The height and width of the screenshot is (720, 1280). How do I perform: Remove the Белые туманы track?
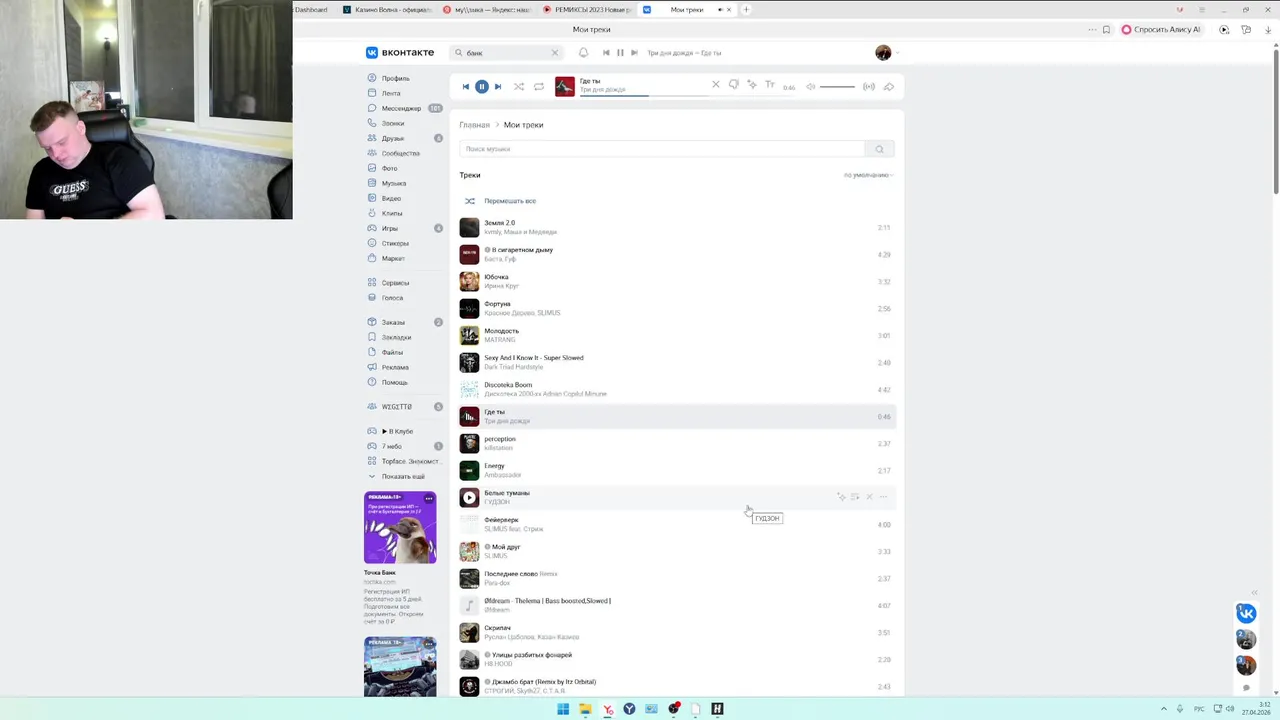tap(869, 497)
